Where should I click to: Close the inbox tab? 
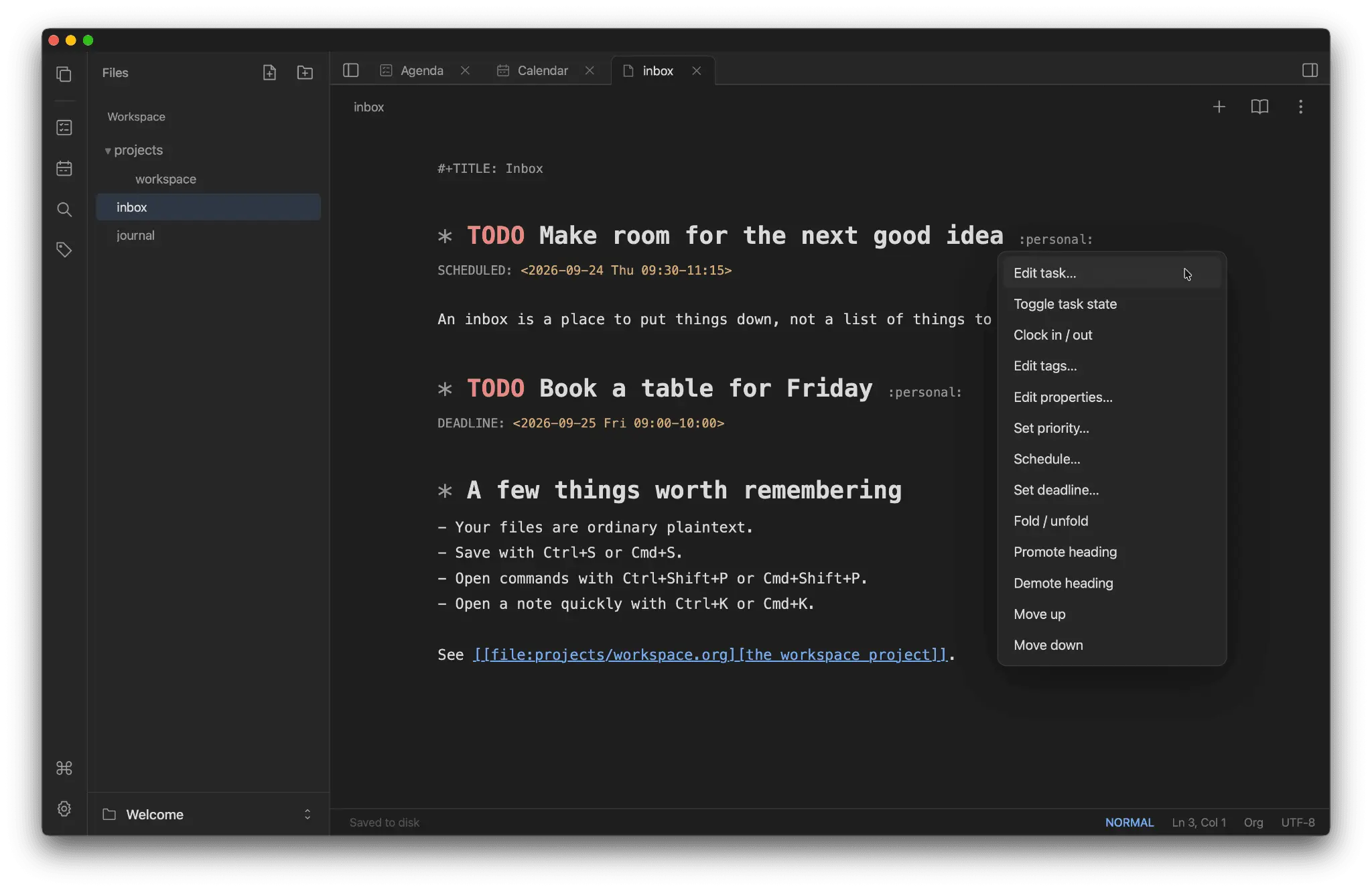(x=697, y=70)
